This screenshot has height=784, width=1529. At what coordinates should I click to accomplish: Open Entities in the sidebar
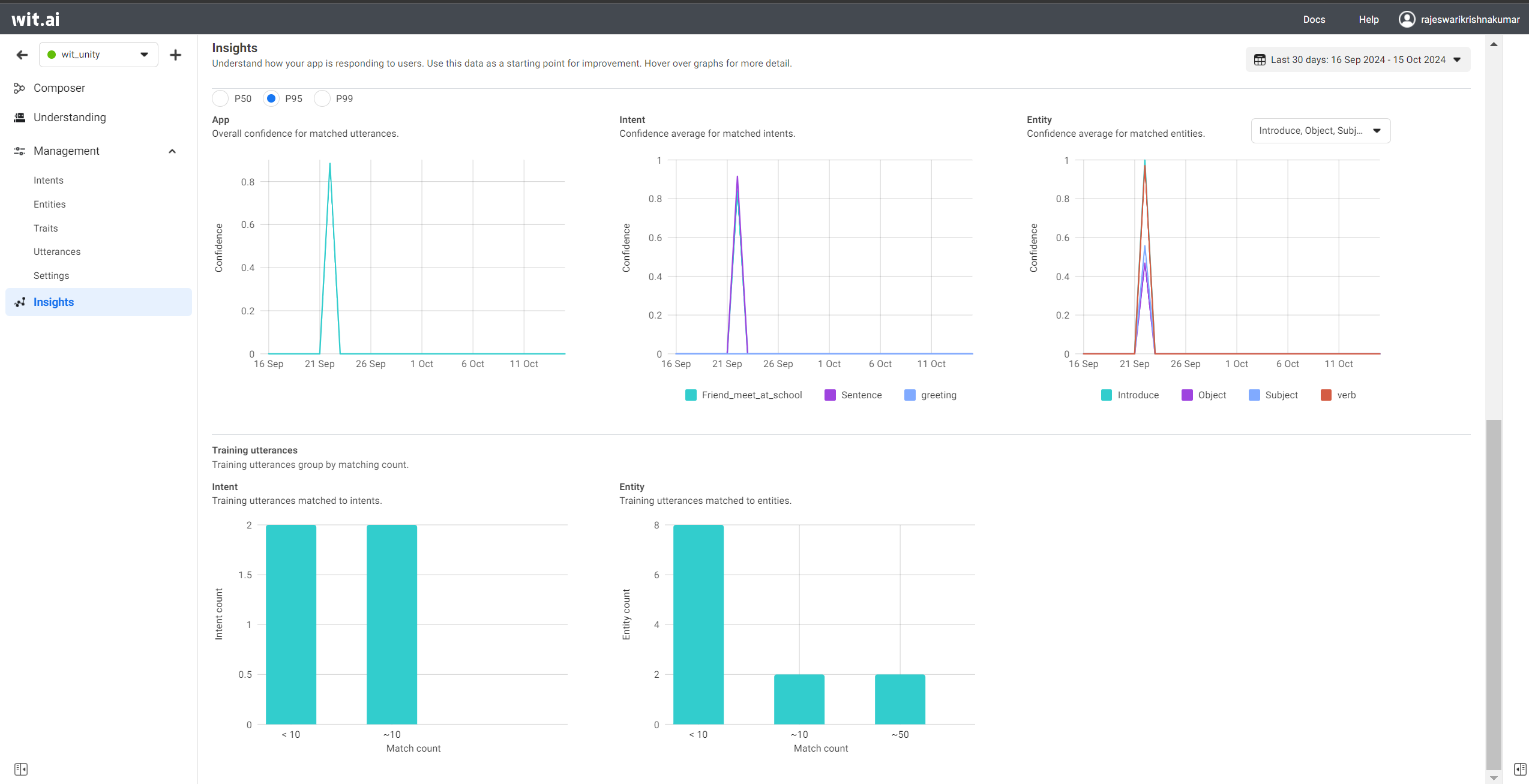point(50,205)
